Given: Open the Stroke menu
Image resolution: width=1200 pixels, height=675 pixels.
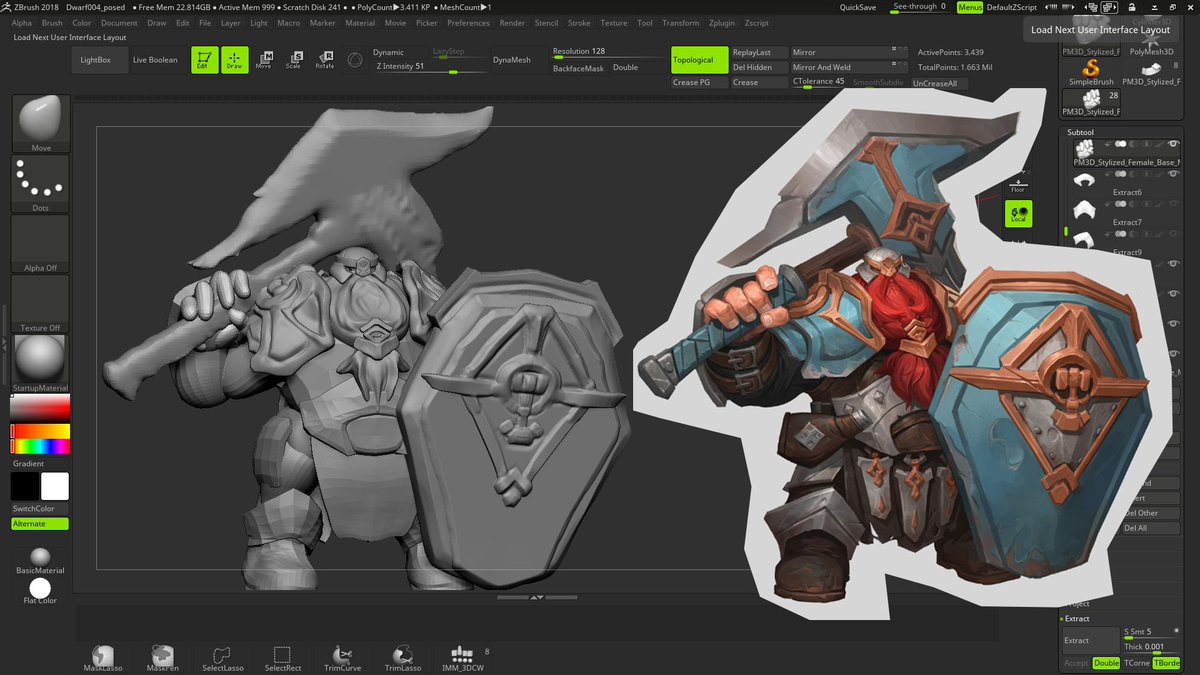Looking at the screenshot, I should pyautogui.click(x=579, y=22).
